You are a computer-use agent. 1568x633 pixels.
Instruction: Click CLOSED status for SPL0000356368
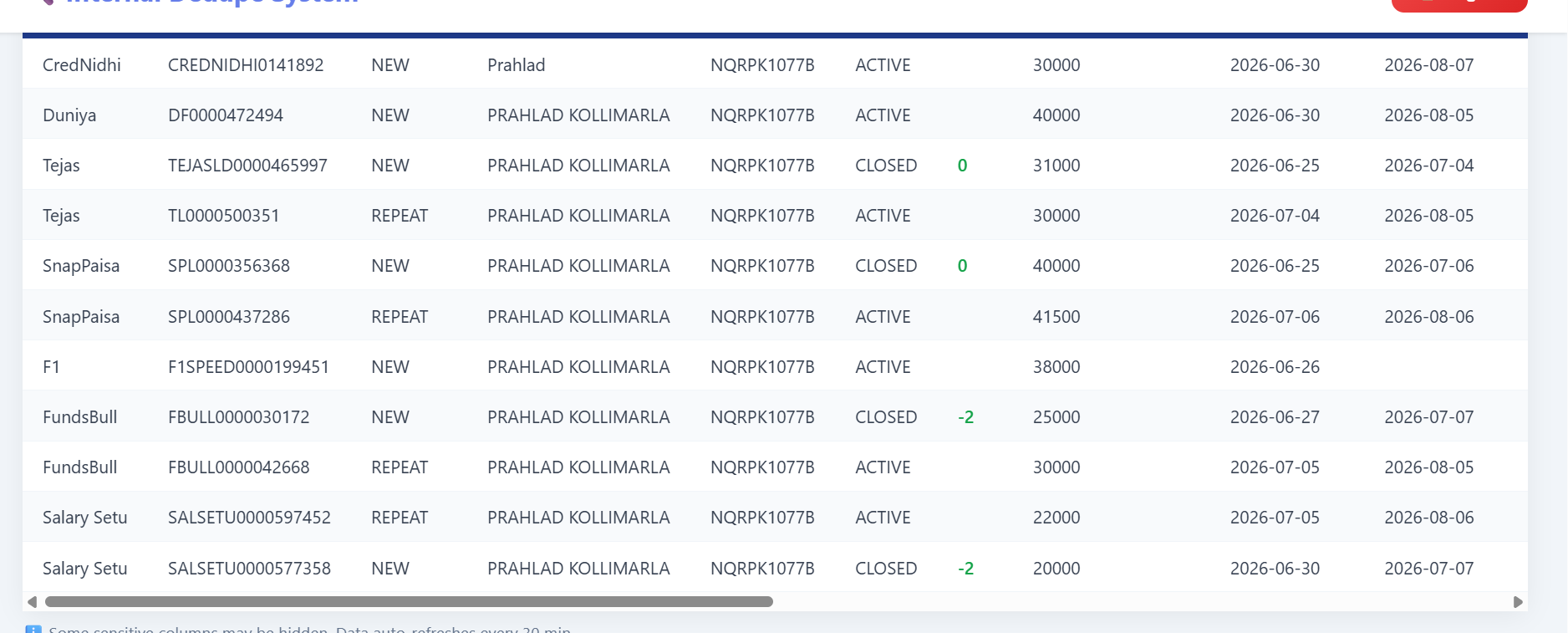(886, 266)
